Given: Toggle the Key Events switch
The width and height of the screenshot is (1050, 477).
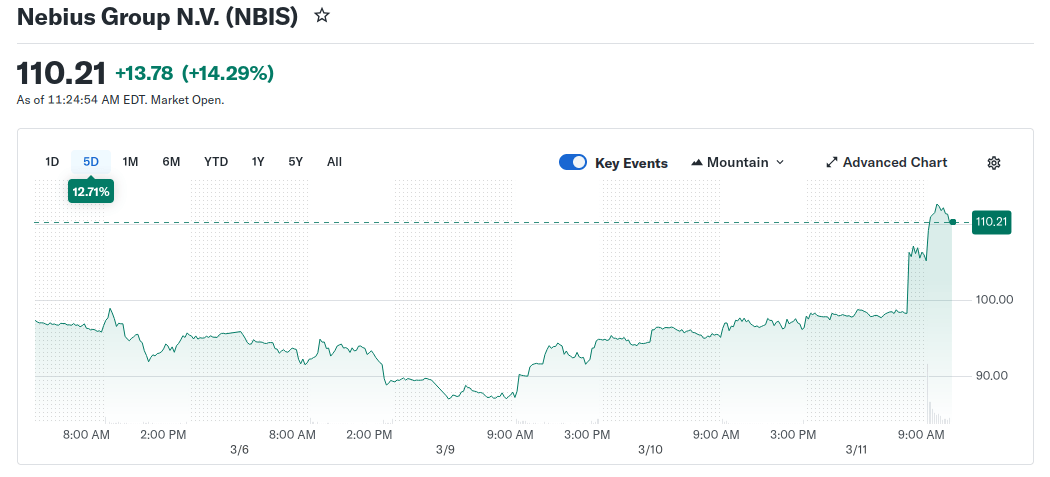Looking at the screenshot, I should tap(573, 162).
